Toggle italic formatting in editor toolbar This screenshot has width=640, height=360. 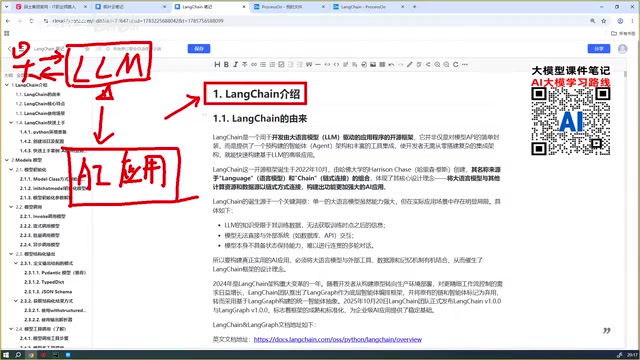click(x=236, y=64)
